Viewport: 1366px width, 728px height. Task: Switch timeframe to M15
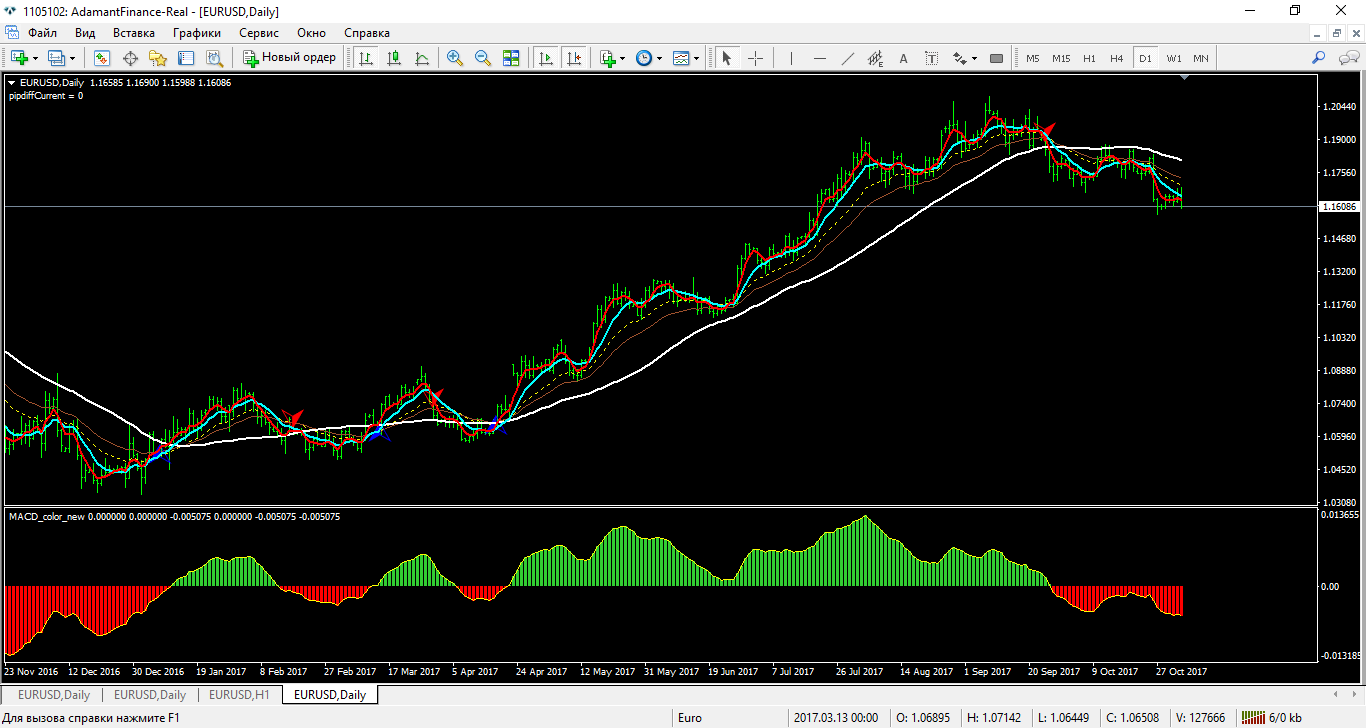click(x=1061, y=58)
